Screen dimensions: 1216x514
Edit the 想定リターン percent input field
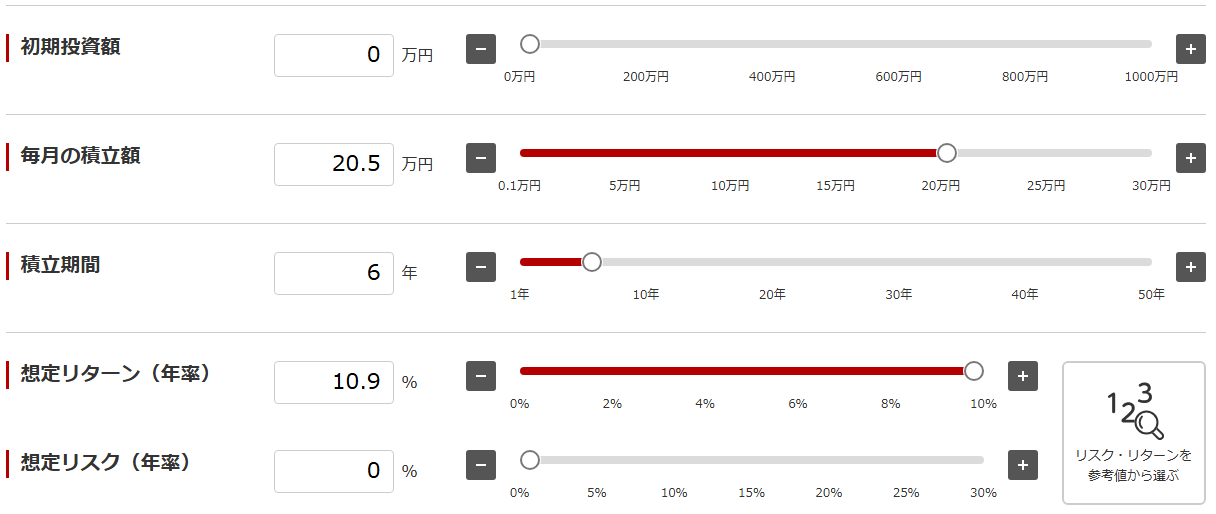[x=334, y=382]
